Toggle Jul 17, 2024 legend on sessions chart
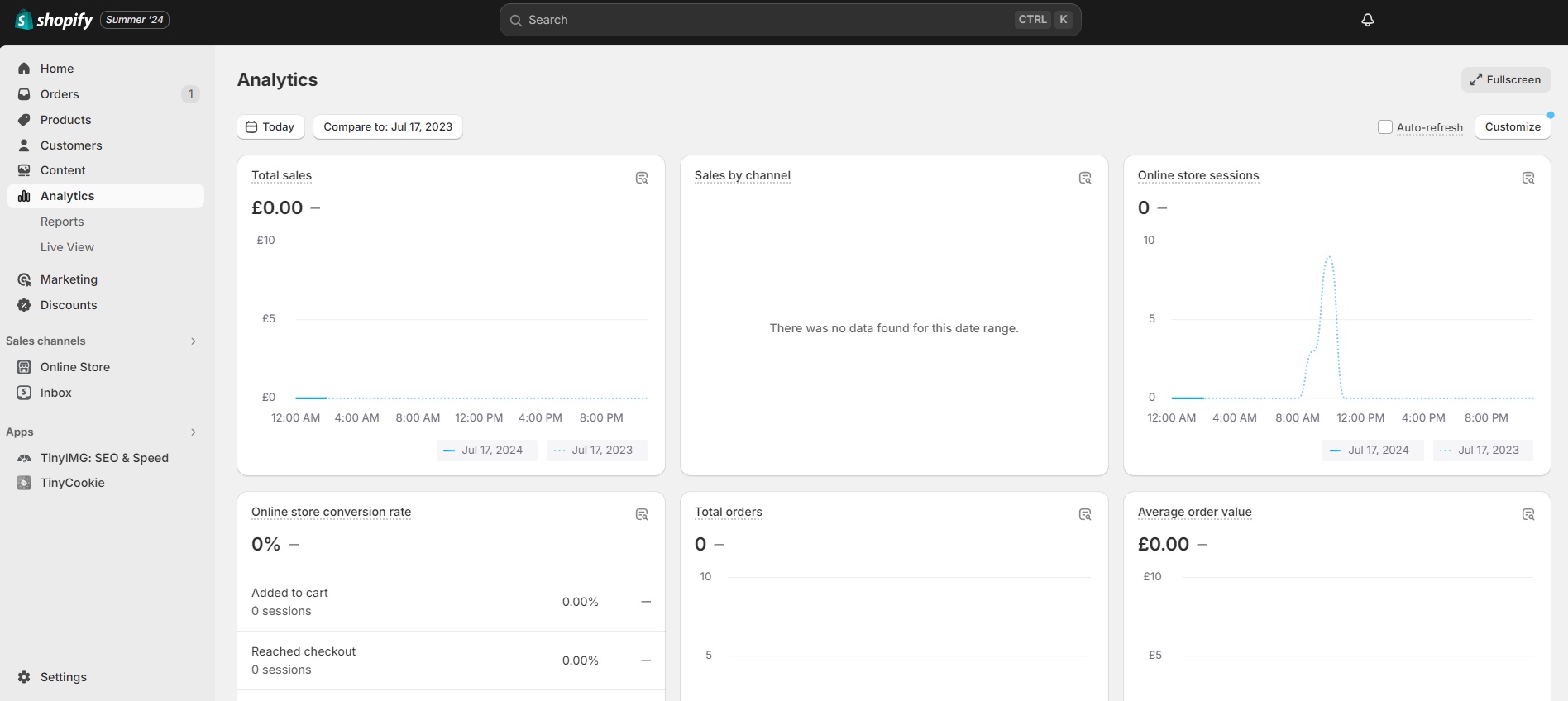Viewport: 1568px width, 701px height. coord(1373,451)
